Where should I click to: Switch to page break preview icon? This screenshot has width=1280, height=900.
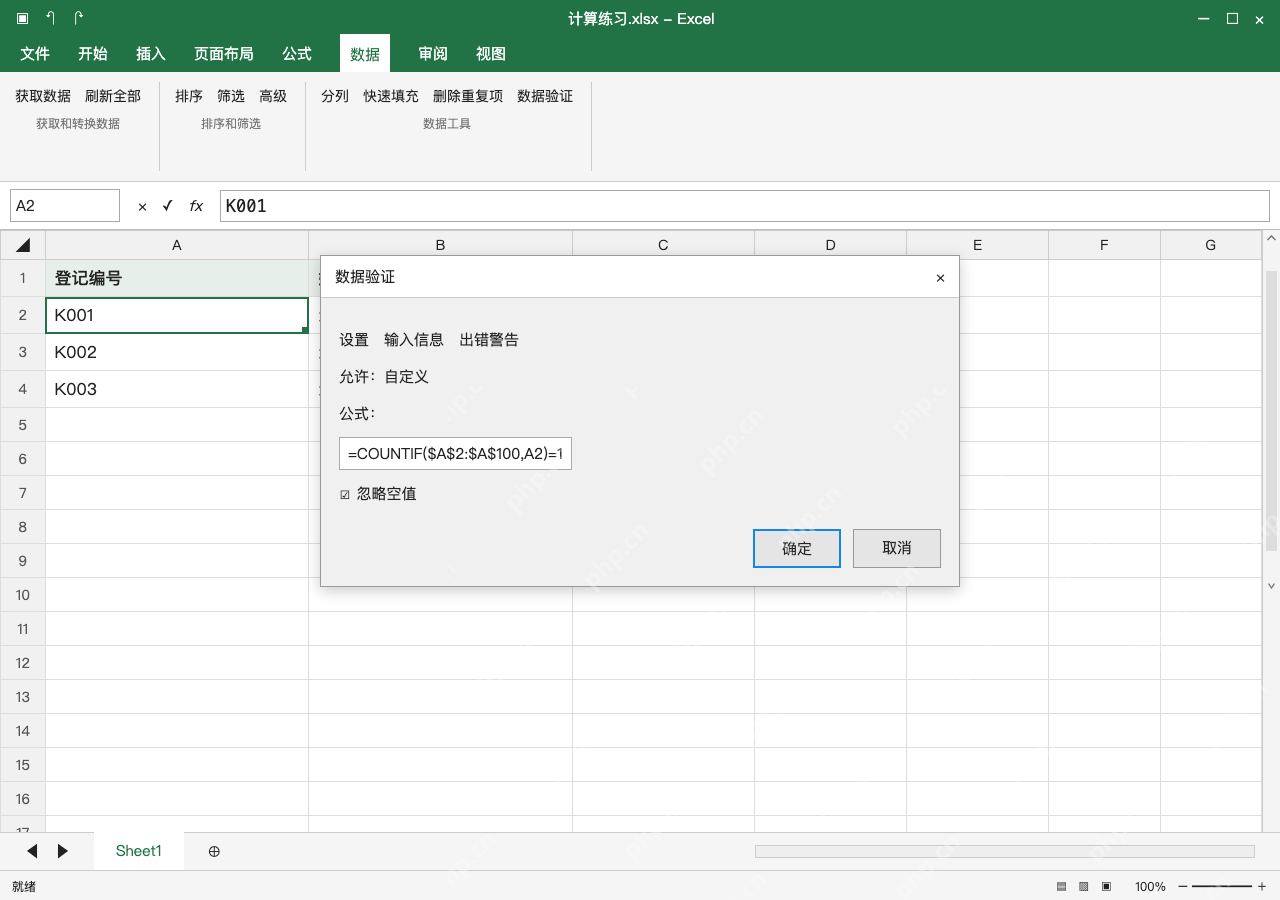(x=1107, y=887)
